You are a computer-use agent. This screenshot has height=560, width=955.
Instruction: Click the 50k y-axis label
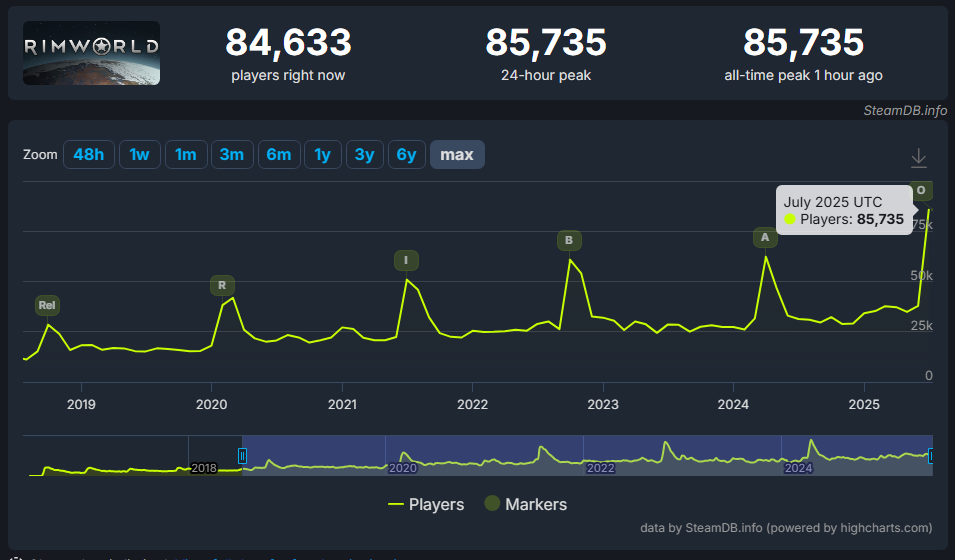[x=922, y=275]
